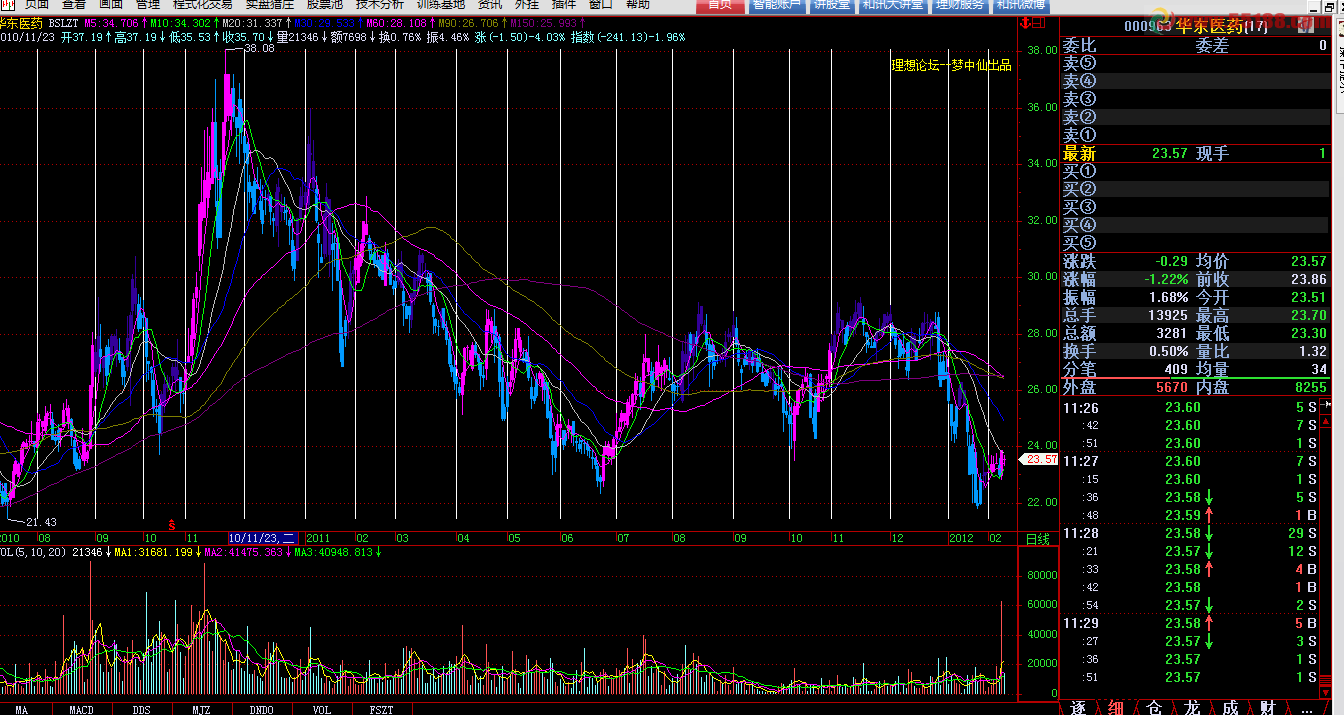
Task: Click the 和讯大讲堂 button
Action: pyautogui.click(x=893, y=5)
